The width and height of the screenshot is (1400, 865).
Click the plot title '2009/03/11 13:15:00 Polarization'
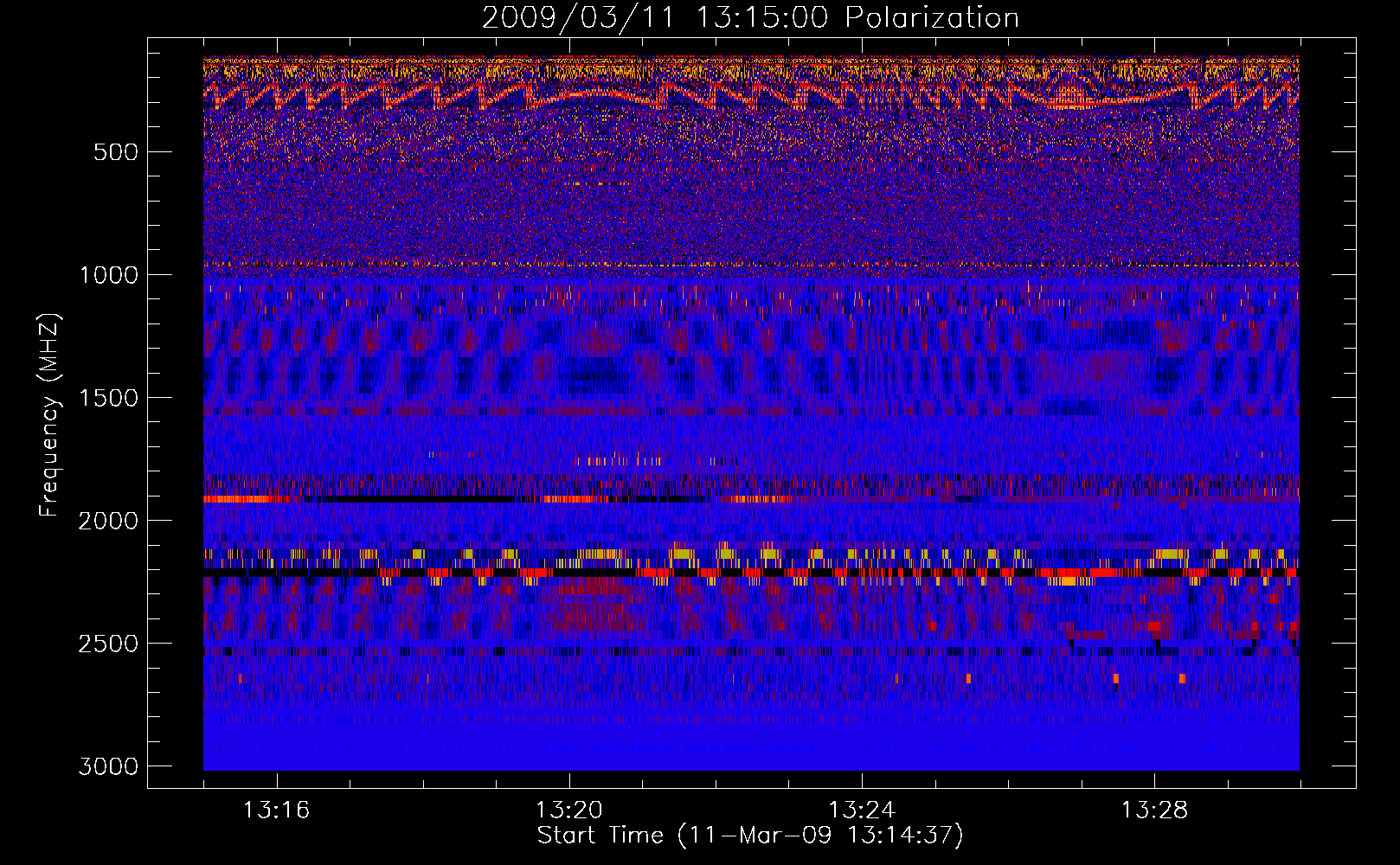coord(750,18)
